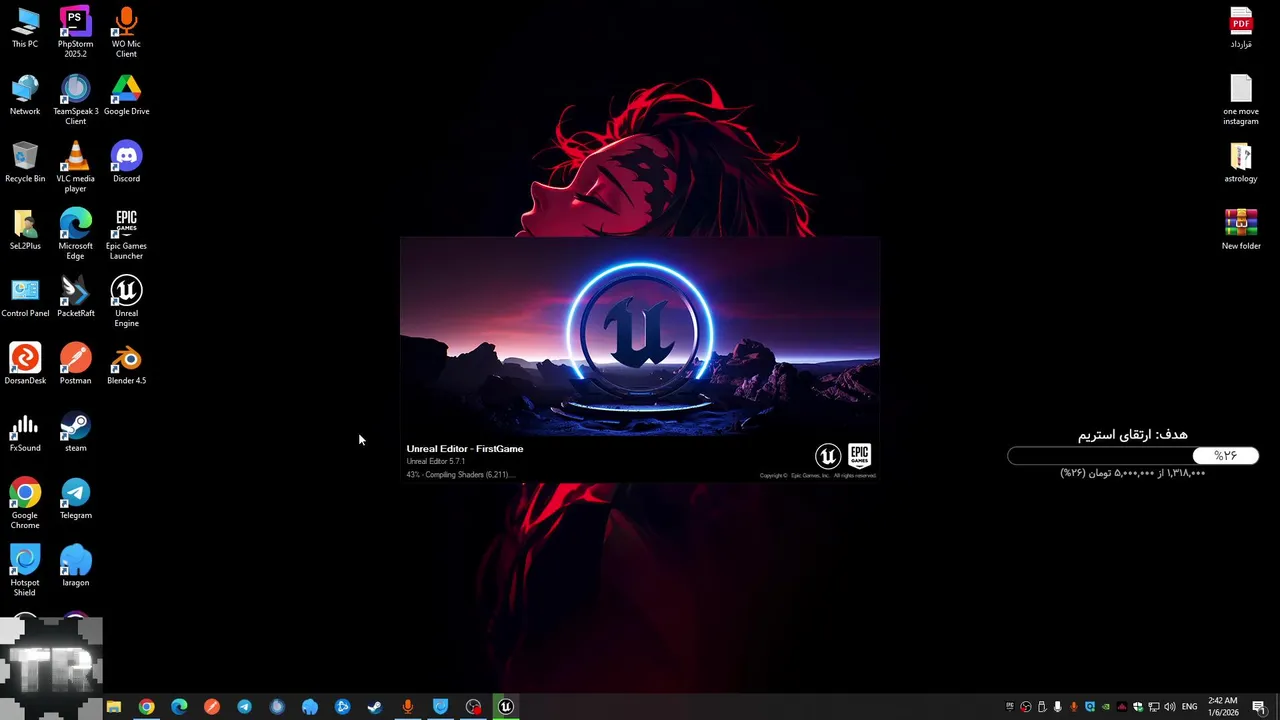Click the stream goal progress bar

(x=1133, y=456)
